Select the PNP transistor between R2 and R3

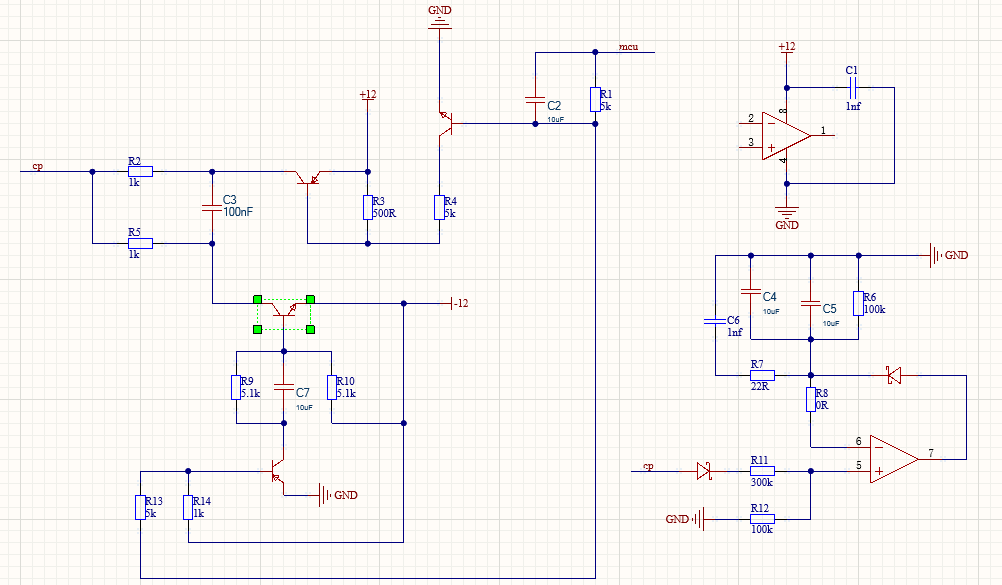coord(308,177)
